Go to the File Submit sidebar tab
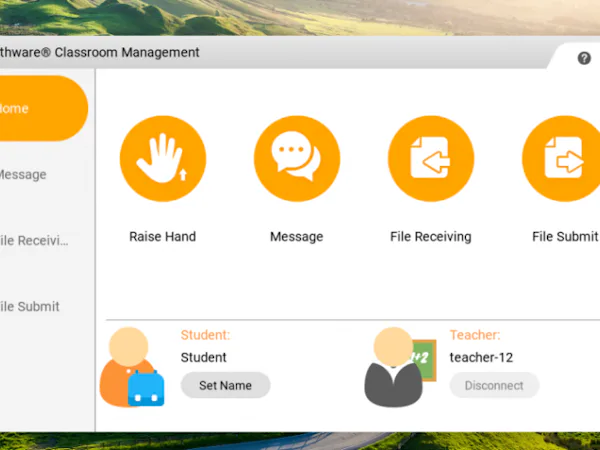Viewport: 600px width, 450px height. pyautogui.click(x=29, y=307)
